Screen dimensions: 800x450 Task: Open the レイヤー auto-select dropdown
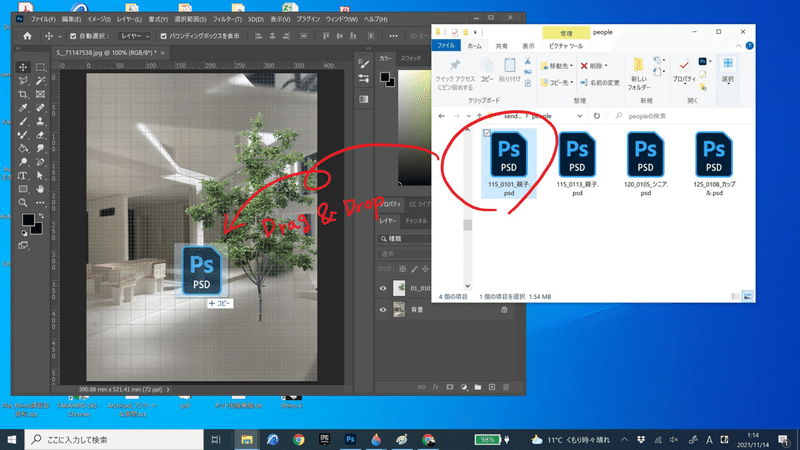tap(135, 36)
